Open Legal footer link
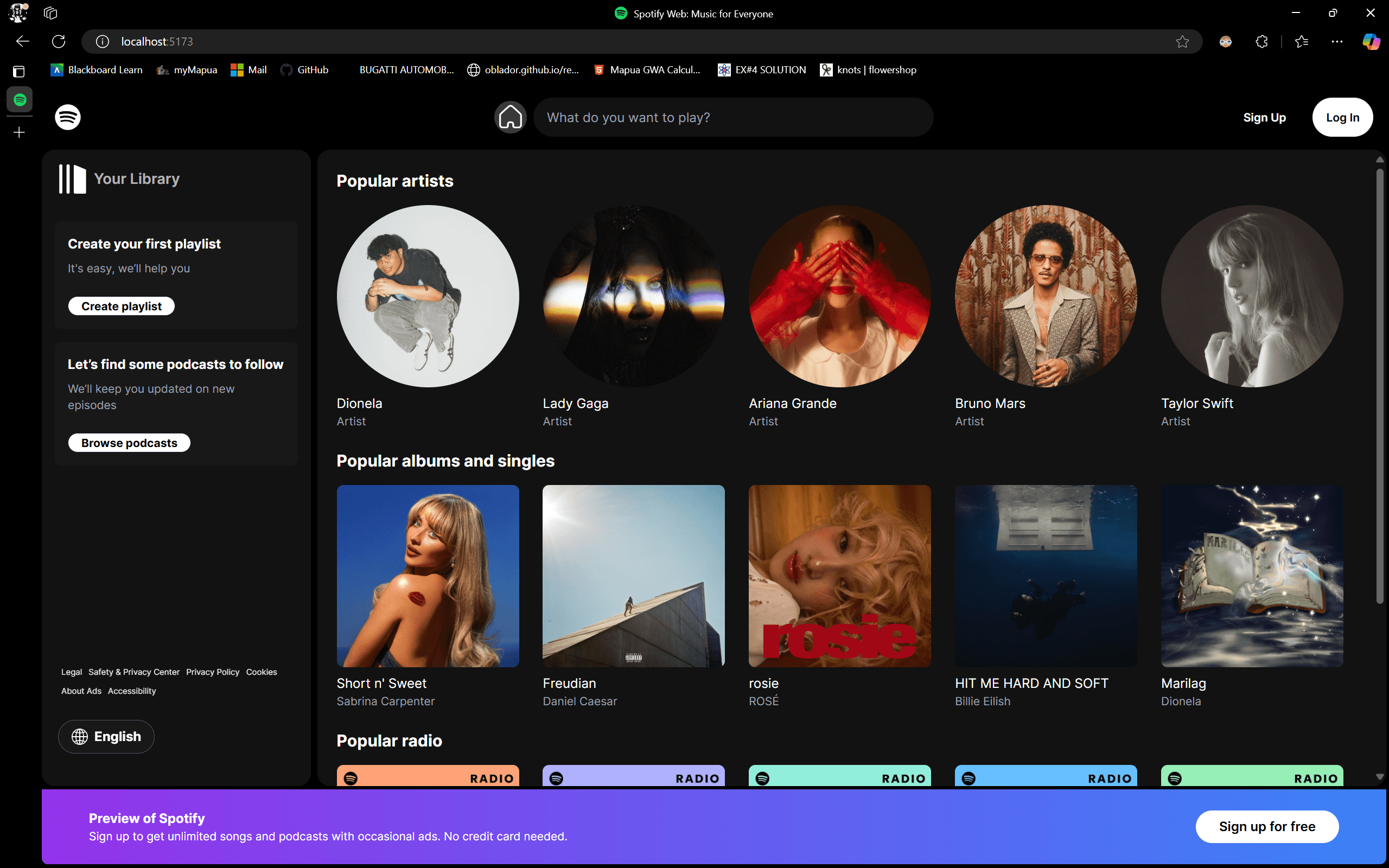This screenshot has width=1389, height=868. point(72,672)
